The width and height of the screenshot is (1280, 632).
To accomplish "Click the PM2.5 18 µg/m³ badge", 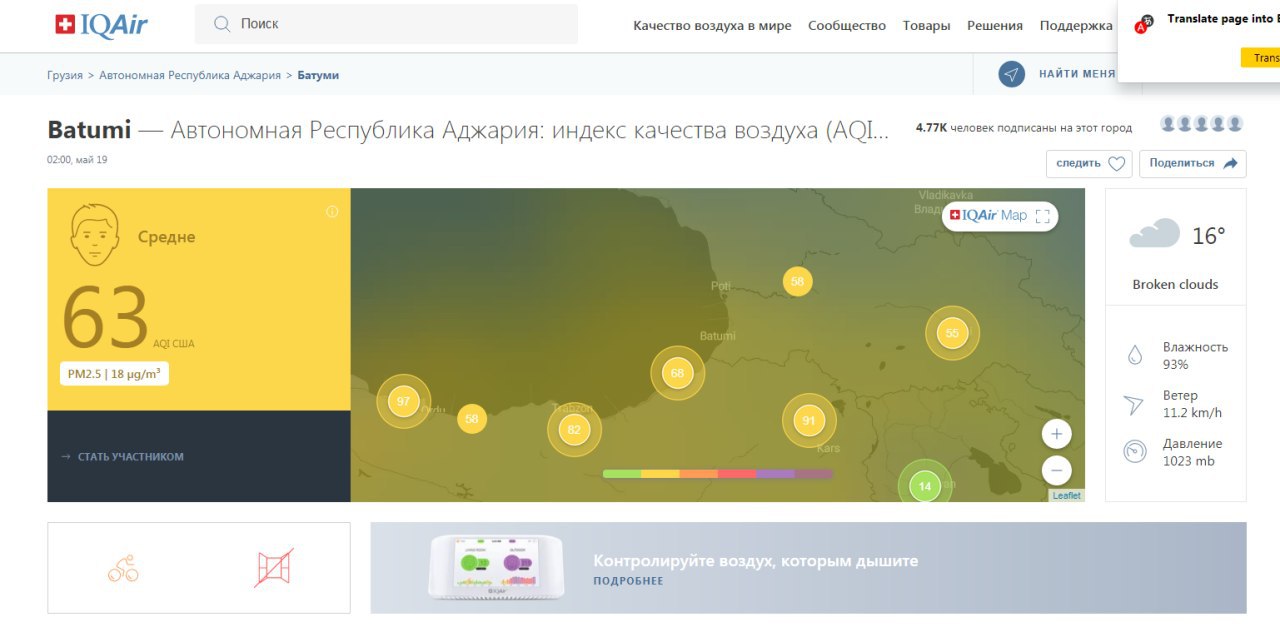I will pos(115,374).
